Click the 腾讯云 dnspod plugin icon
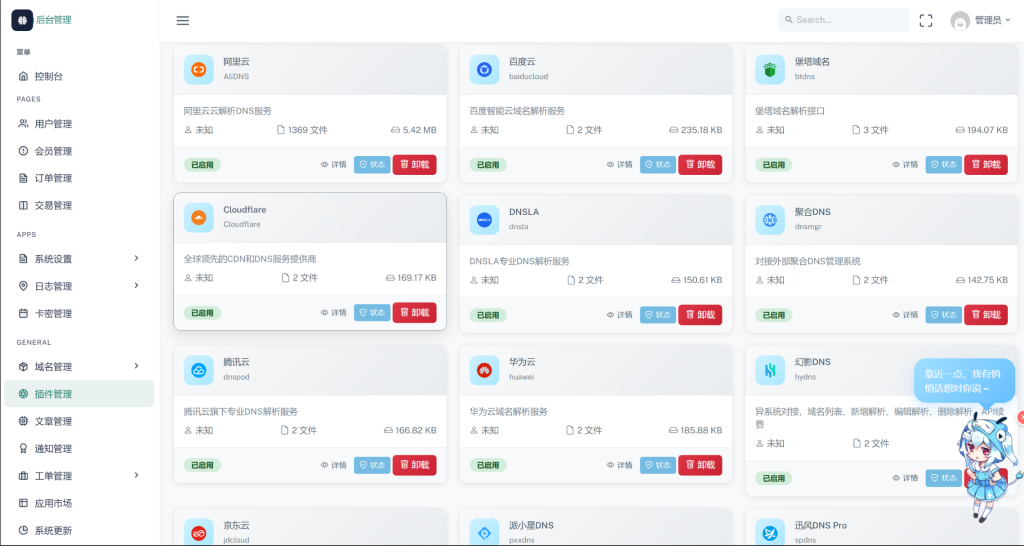Viewport: 1024px width, 546px height. (199, 370)
